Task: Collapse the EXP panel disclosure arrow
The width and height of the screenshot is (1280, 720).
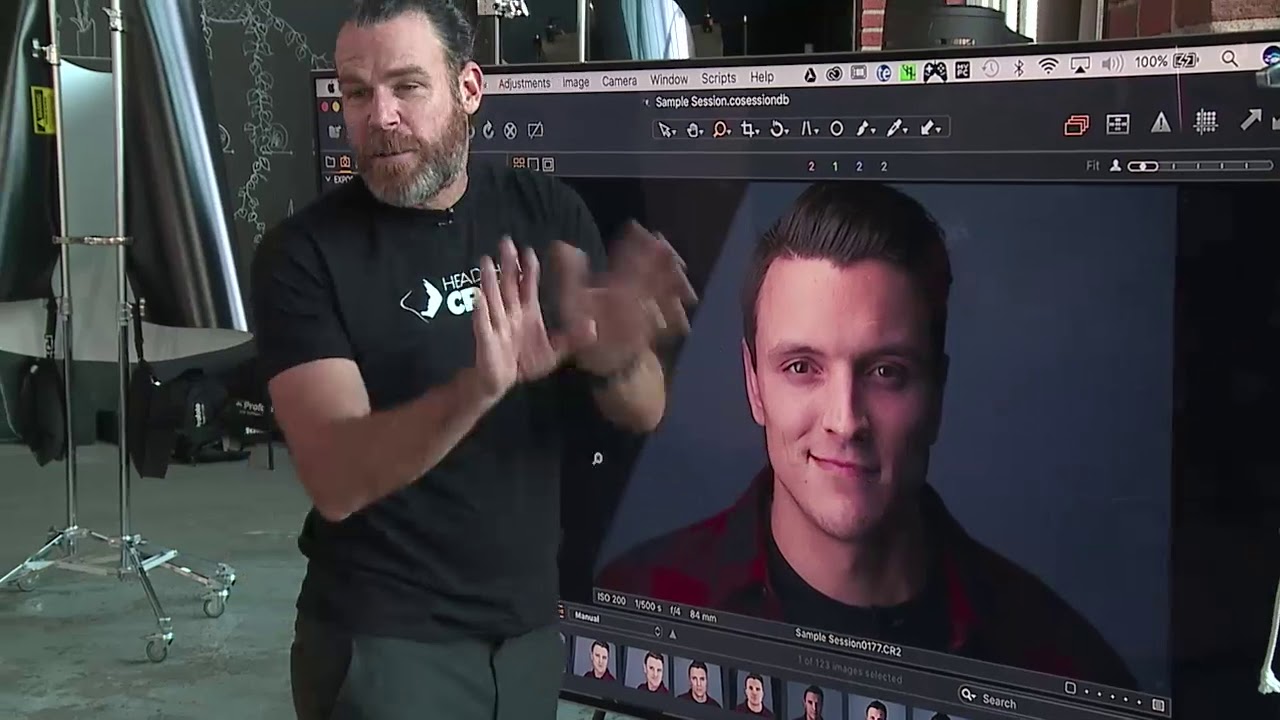Action: pos(326,180)
